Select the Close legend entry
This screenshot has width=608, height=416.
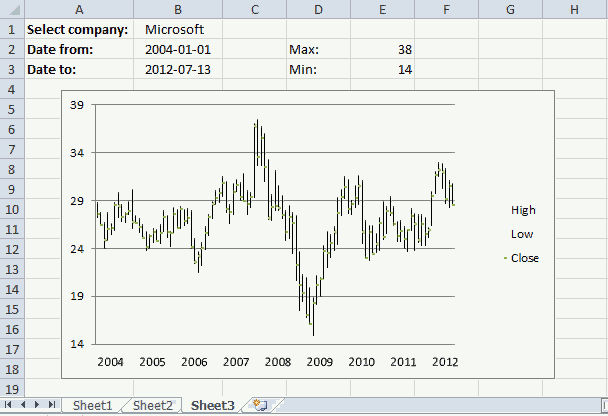522,258
